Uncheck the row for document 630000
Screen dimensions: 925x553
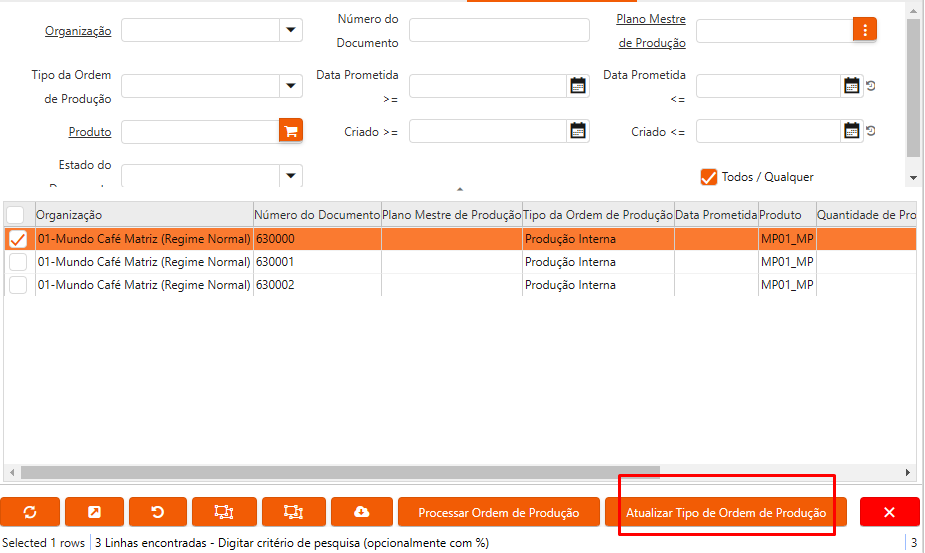18,239
